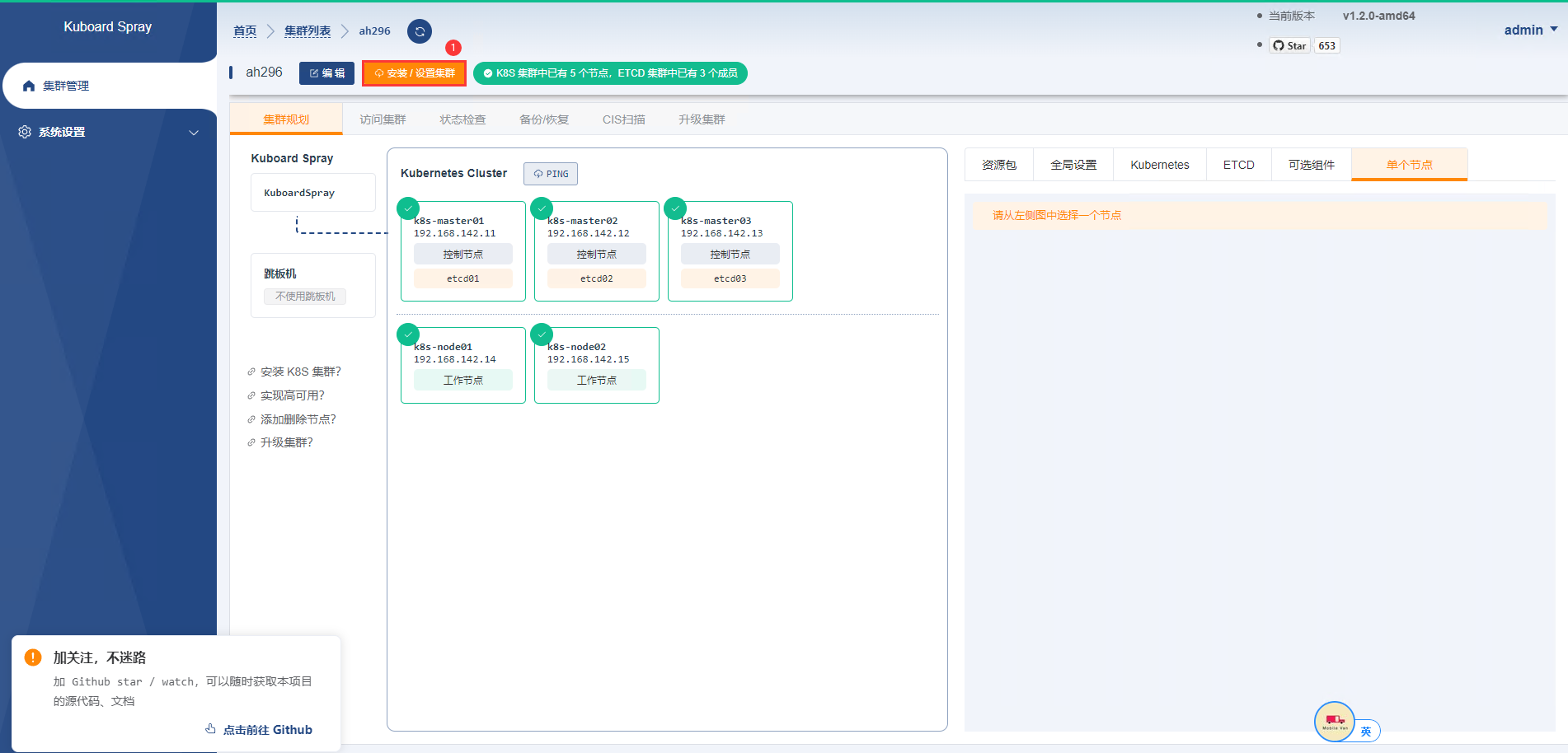Image resolution: width=1568 pixels, height=753 pixels.
Task: Open the 升级集群? help link
Action: coord(280,442)
